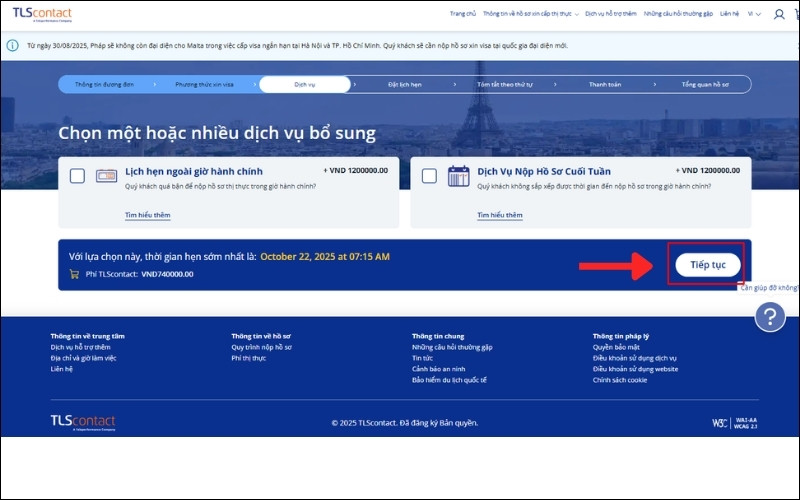This screenshot has height=500, width=800.
Task: Open 'Những câu hỏi thường gặp' in top menu
Action: point(680,14)
